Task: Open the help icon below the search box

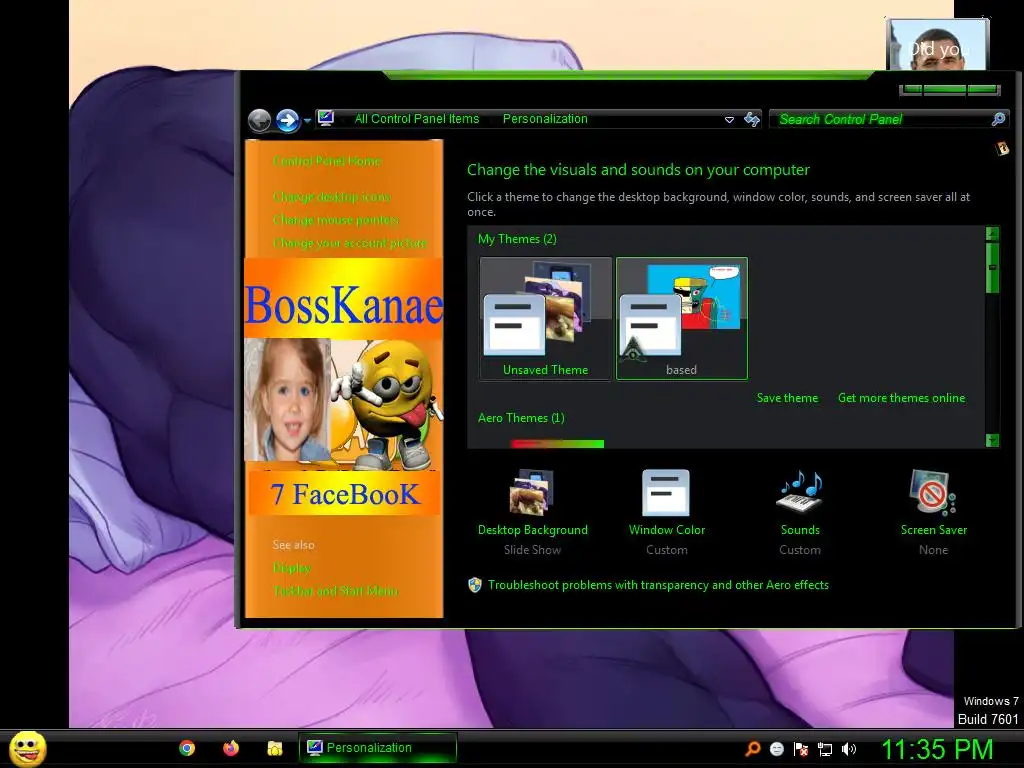Action: [1002, 149]
